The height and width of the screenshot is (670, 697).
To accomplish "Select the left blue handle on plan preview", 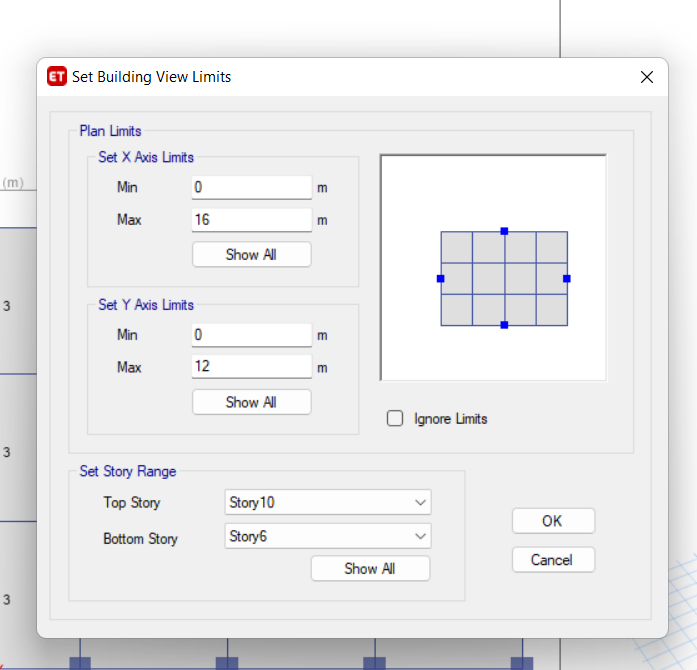I will (441, 279).
